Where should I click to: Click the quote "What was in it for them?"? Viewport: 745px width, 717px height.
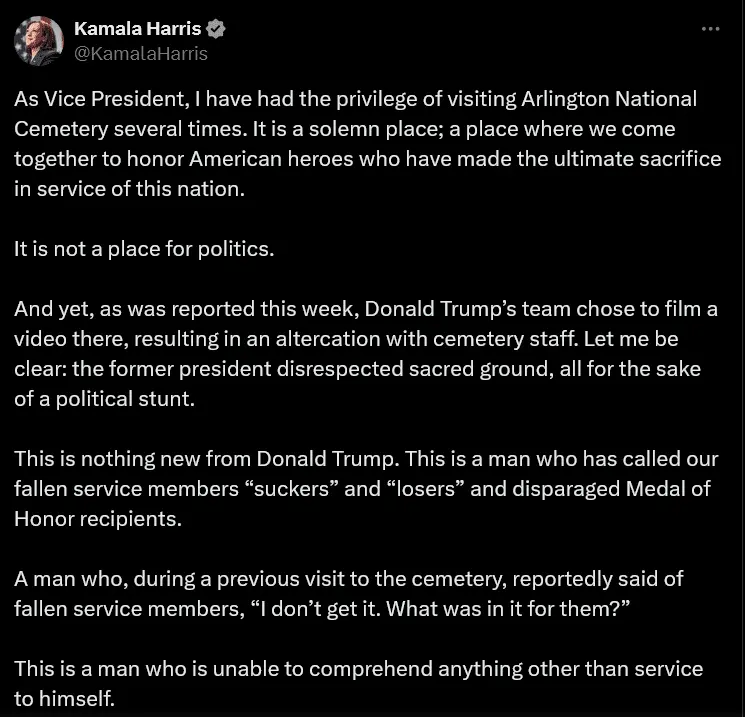[508, 609]
